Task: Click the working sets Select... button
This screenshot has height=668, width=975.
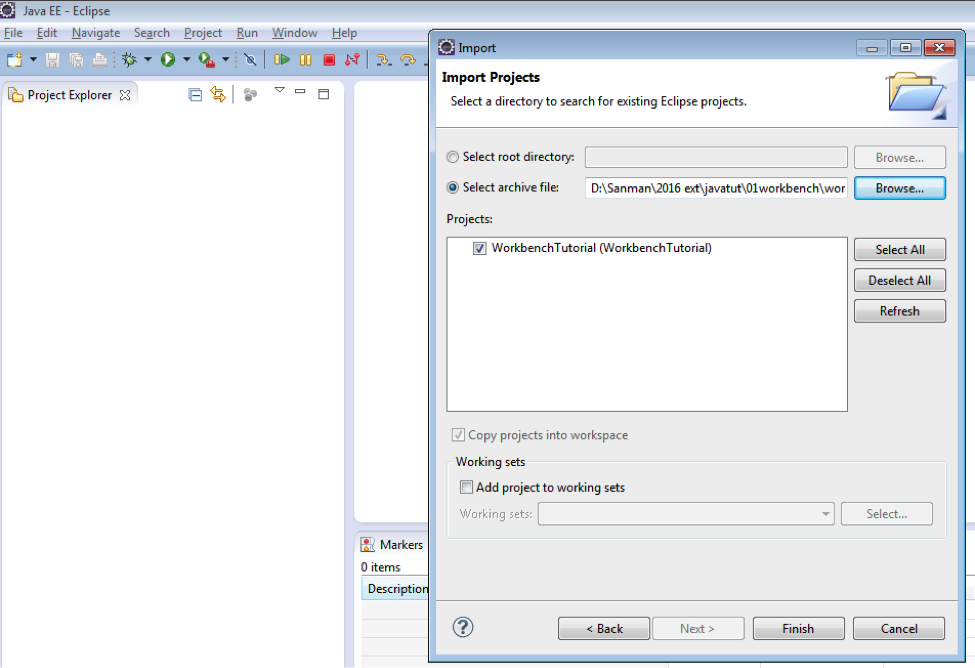Action: click(x=887, y=514)
